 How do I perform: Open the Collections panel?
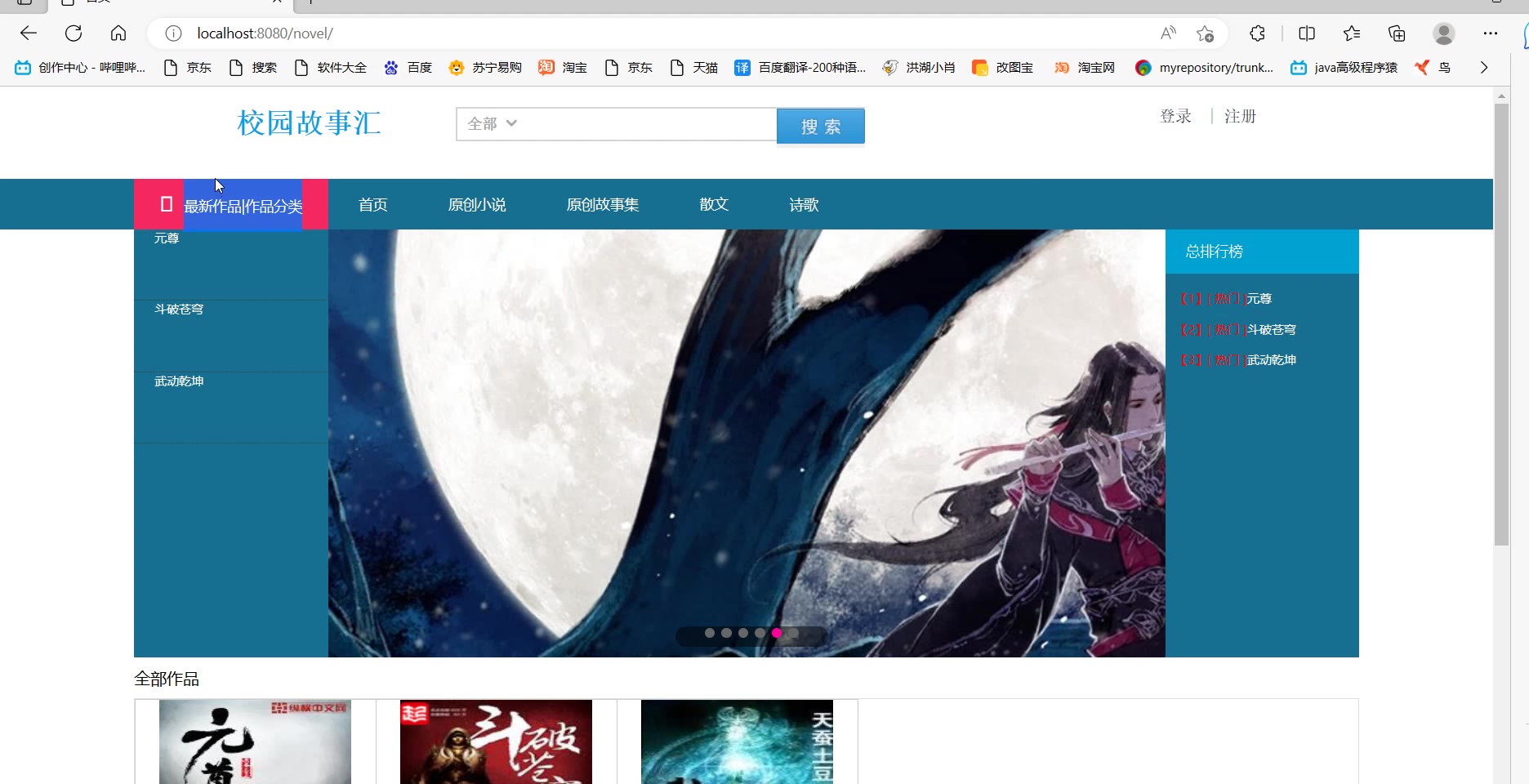coord(1397,33)
